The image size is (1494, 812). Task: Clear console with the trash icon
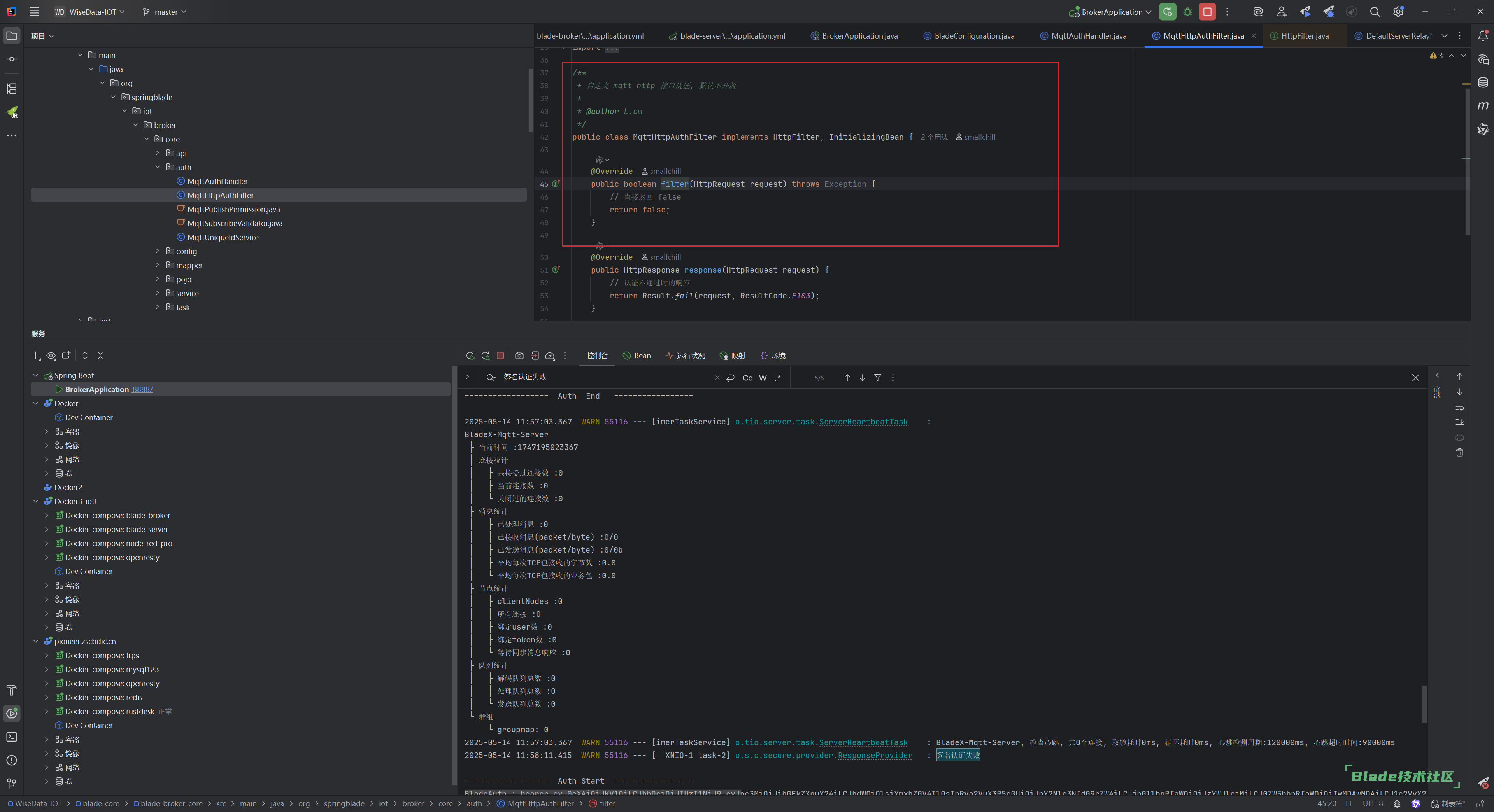(1460, 452)
